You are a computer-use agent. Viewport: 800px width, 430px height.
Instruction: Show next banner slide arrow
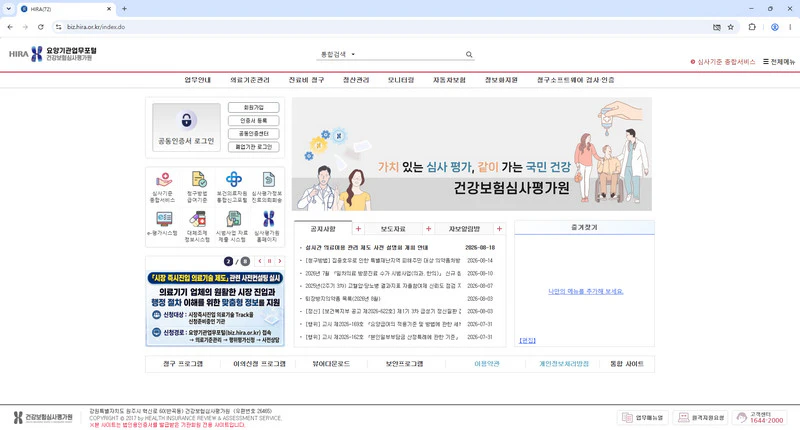click(x=280, y=261)
